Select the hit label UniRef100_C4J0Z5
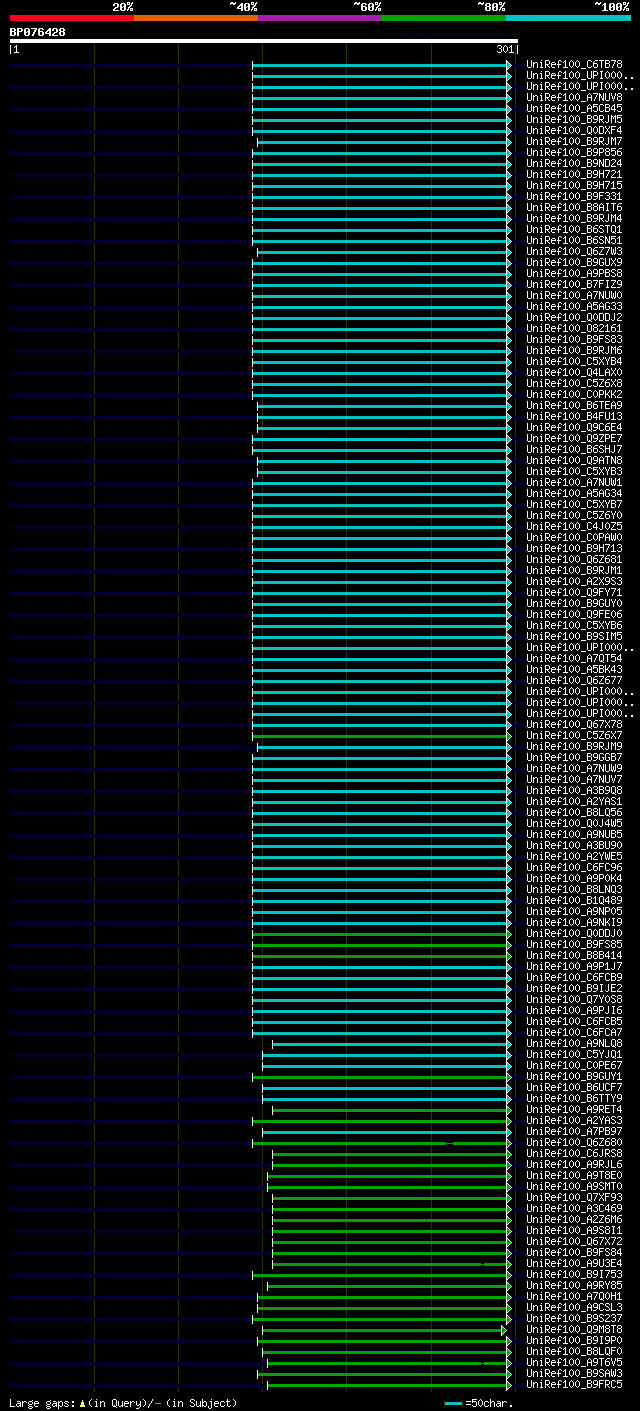This screenshot has width=640, height=1411. 574,527
